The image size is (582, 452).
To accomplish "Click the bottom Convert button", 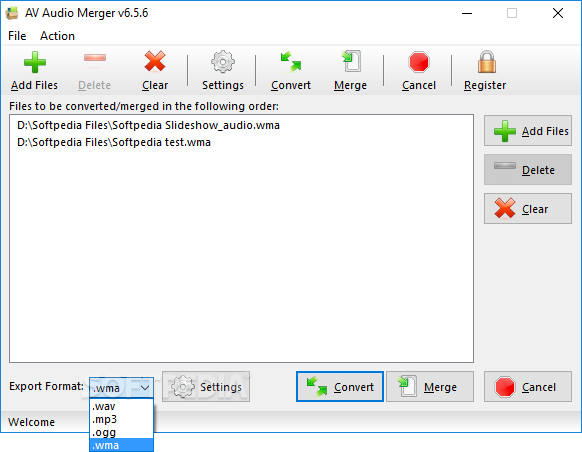I will (340, 387).
